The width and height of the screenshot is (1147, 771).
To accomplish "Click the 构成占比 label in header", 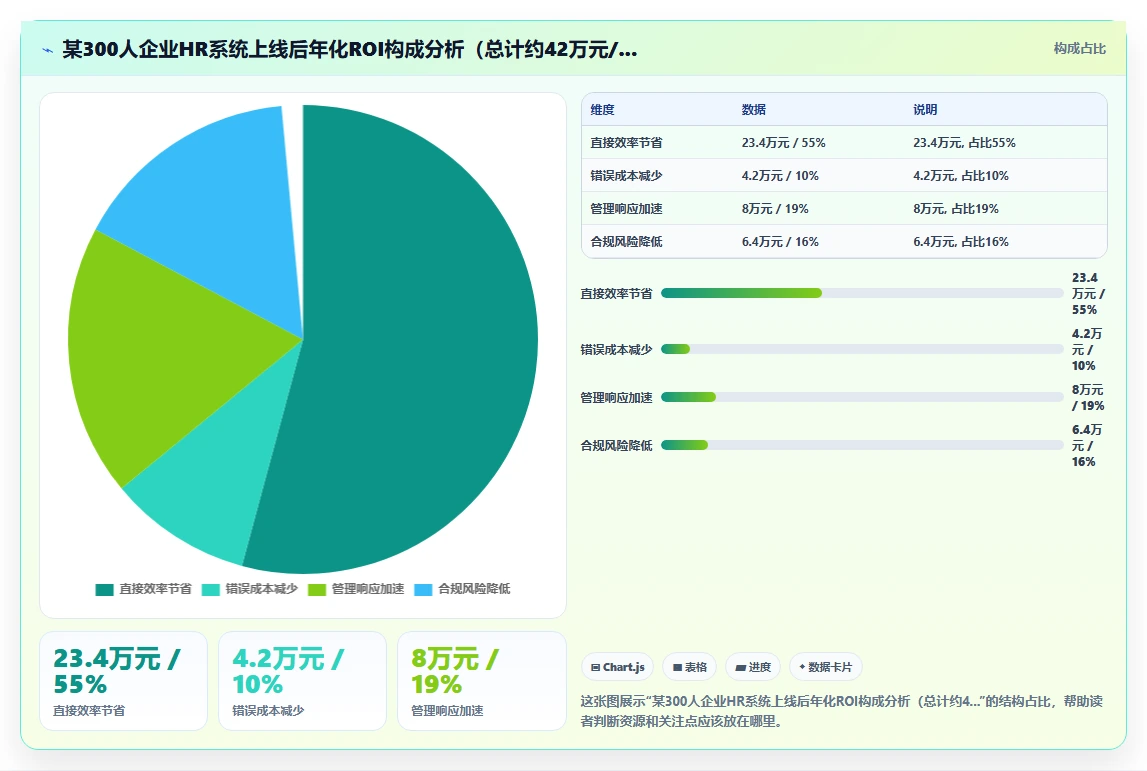I will [1079, 48].
